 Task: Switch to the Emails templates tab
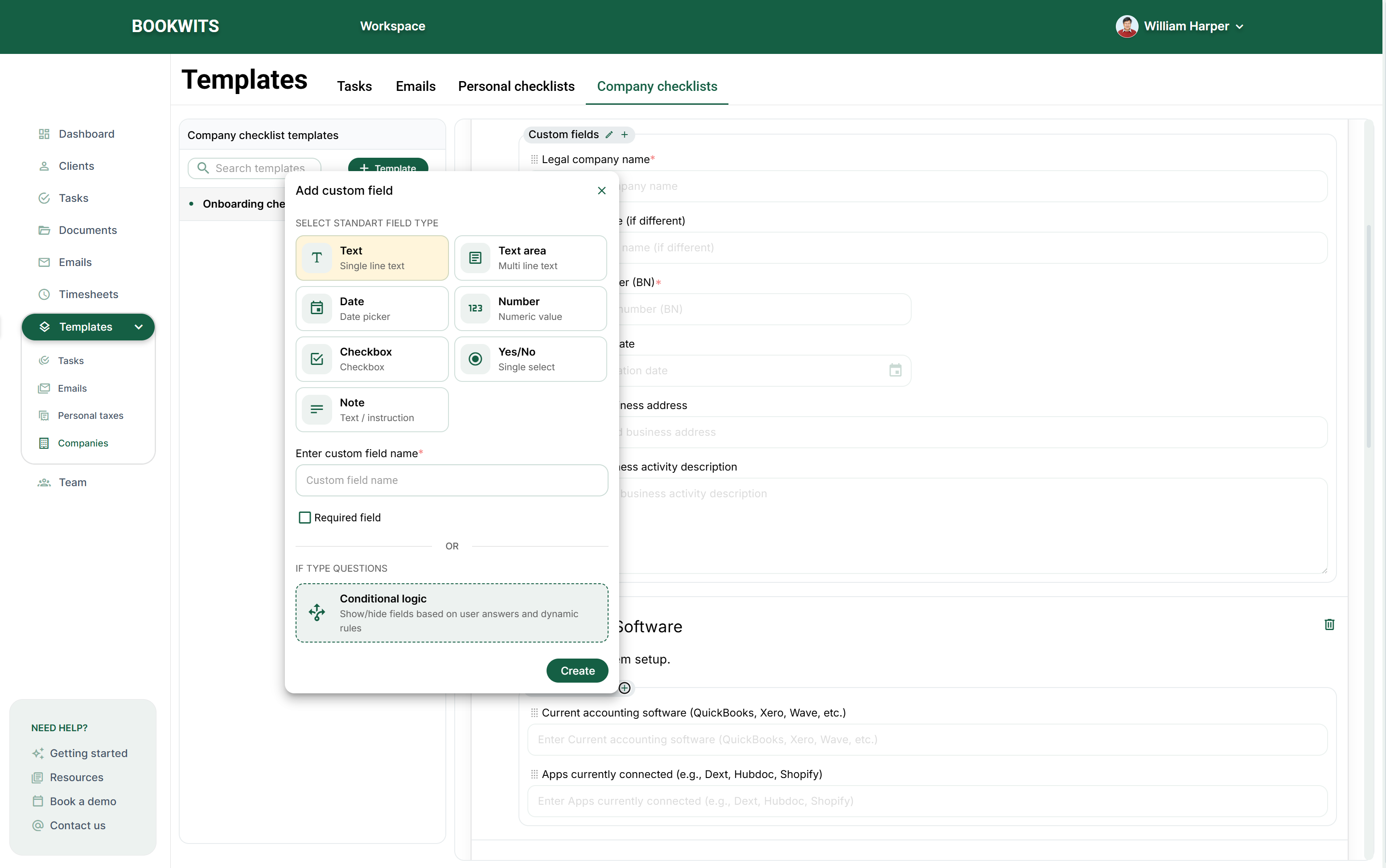pos(415,86)
